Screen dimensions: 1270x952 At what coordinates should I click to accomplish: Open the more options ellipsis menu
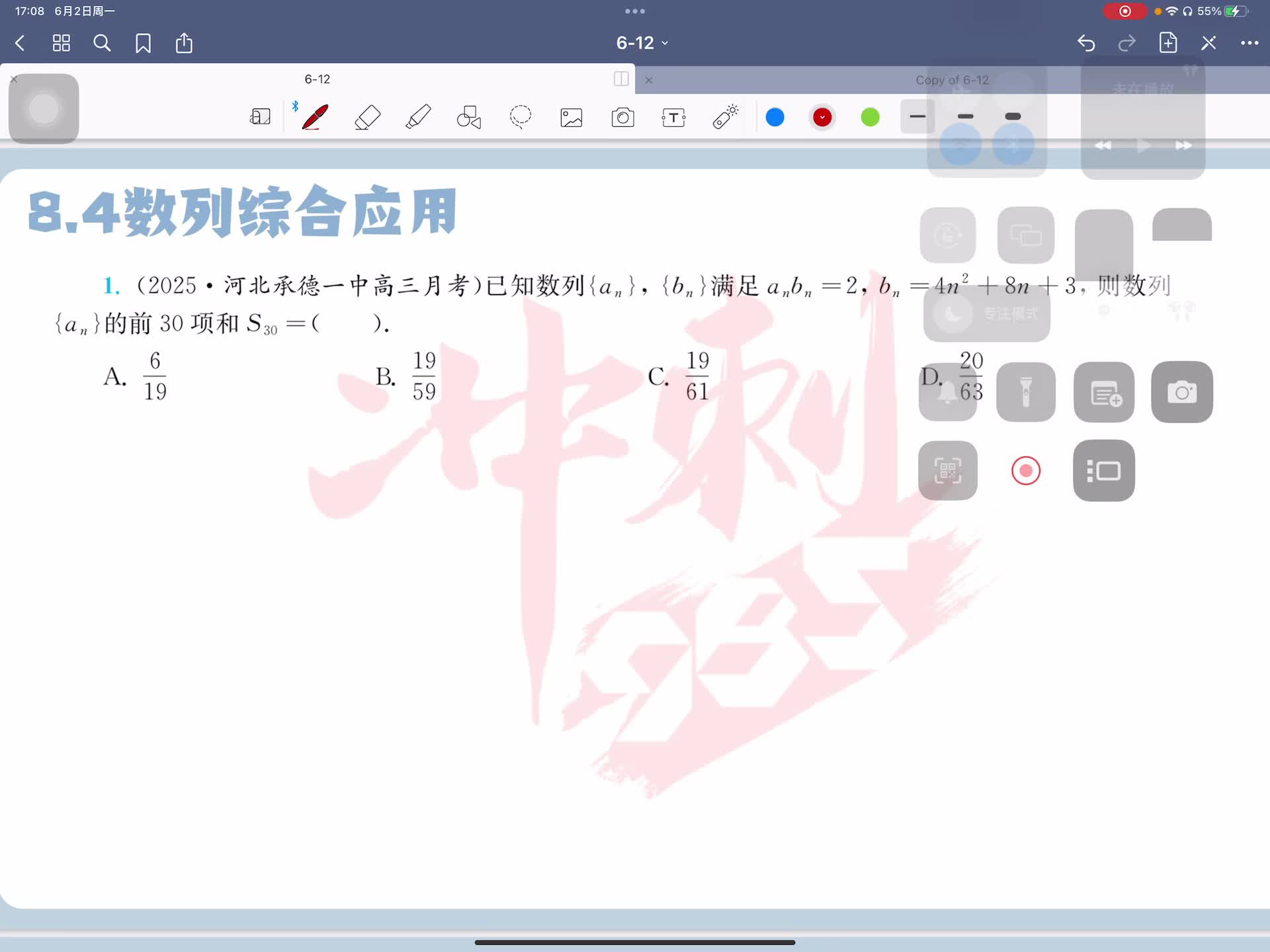pyautogui.click(x=1249, y=43)
